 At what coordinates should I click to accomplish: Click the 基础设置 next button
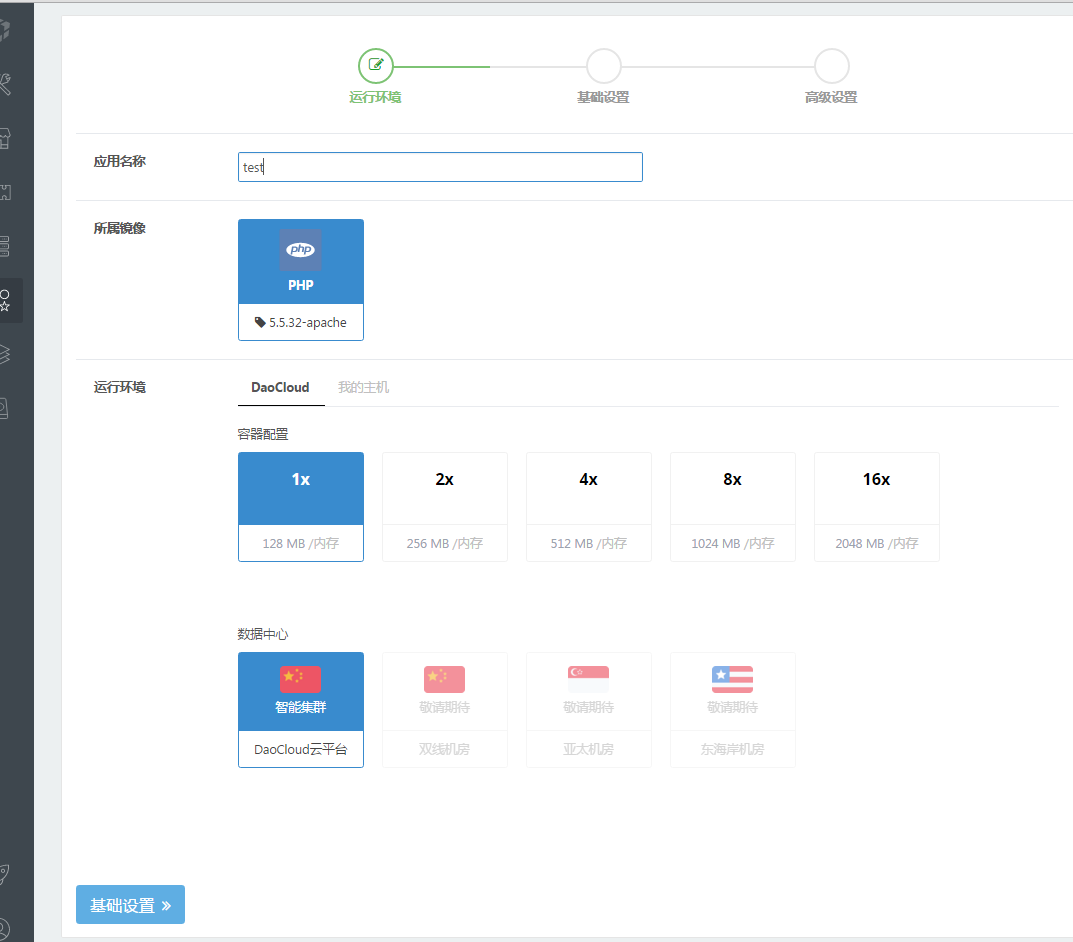130,904
